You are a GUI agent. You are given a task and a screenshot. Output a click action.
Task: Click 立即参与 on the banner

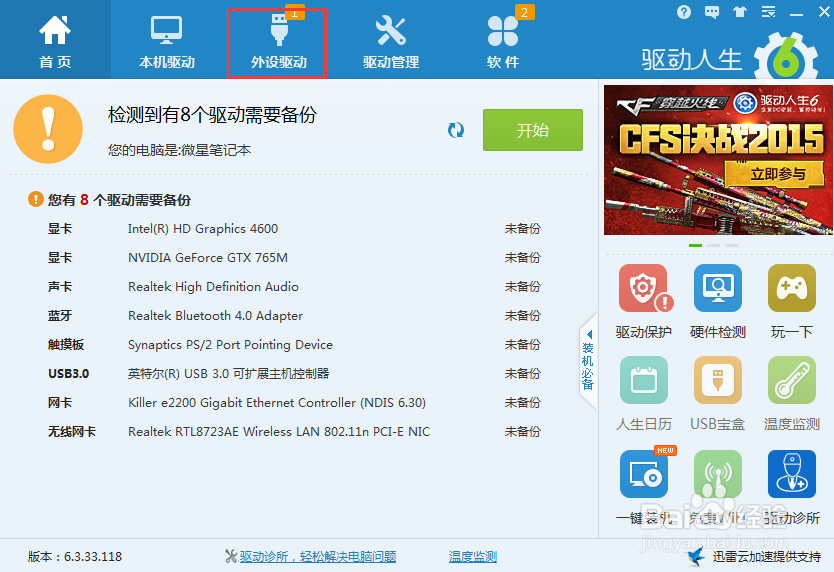[x=777, y=174]
